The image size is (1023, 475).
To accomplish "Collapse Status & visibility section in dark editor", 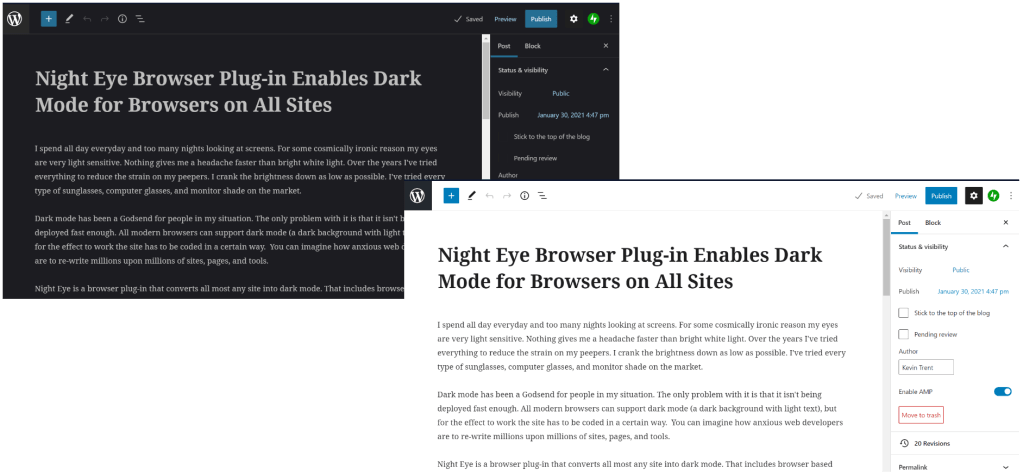I will 605,70.
